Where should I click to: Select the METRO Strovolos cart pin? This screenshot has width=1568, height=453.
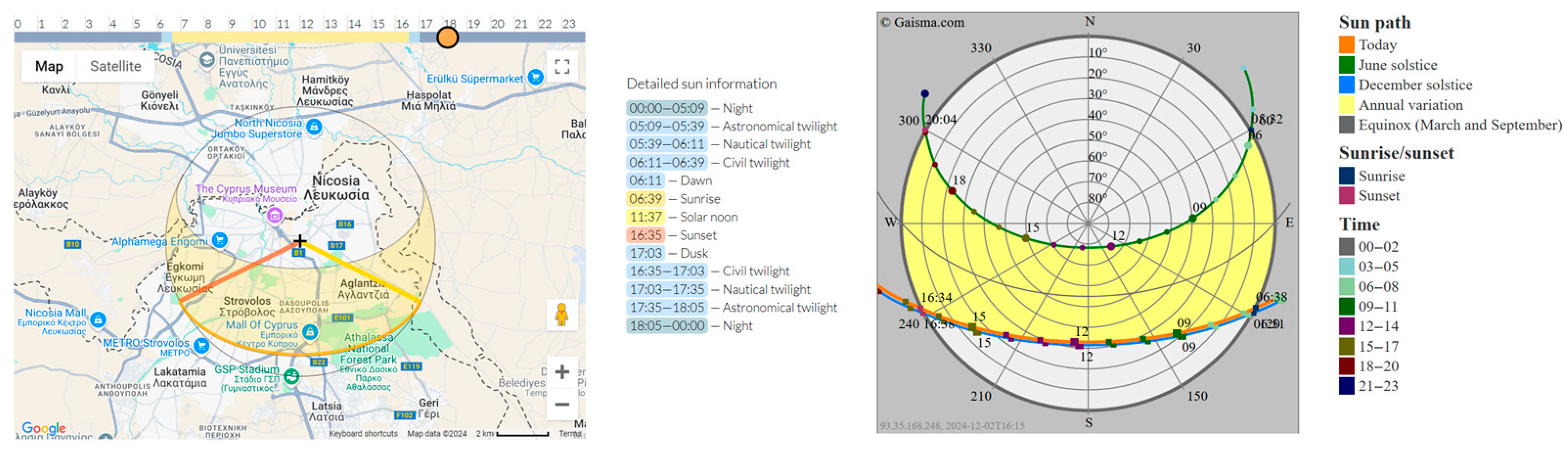click(x=202, y=346)
